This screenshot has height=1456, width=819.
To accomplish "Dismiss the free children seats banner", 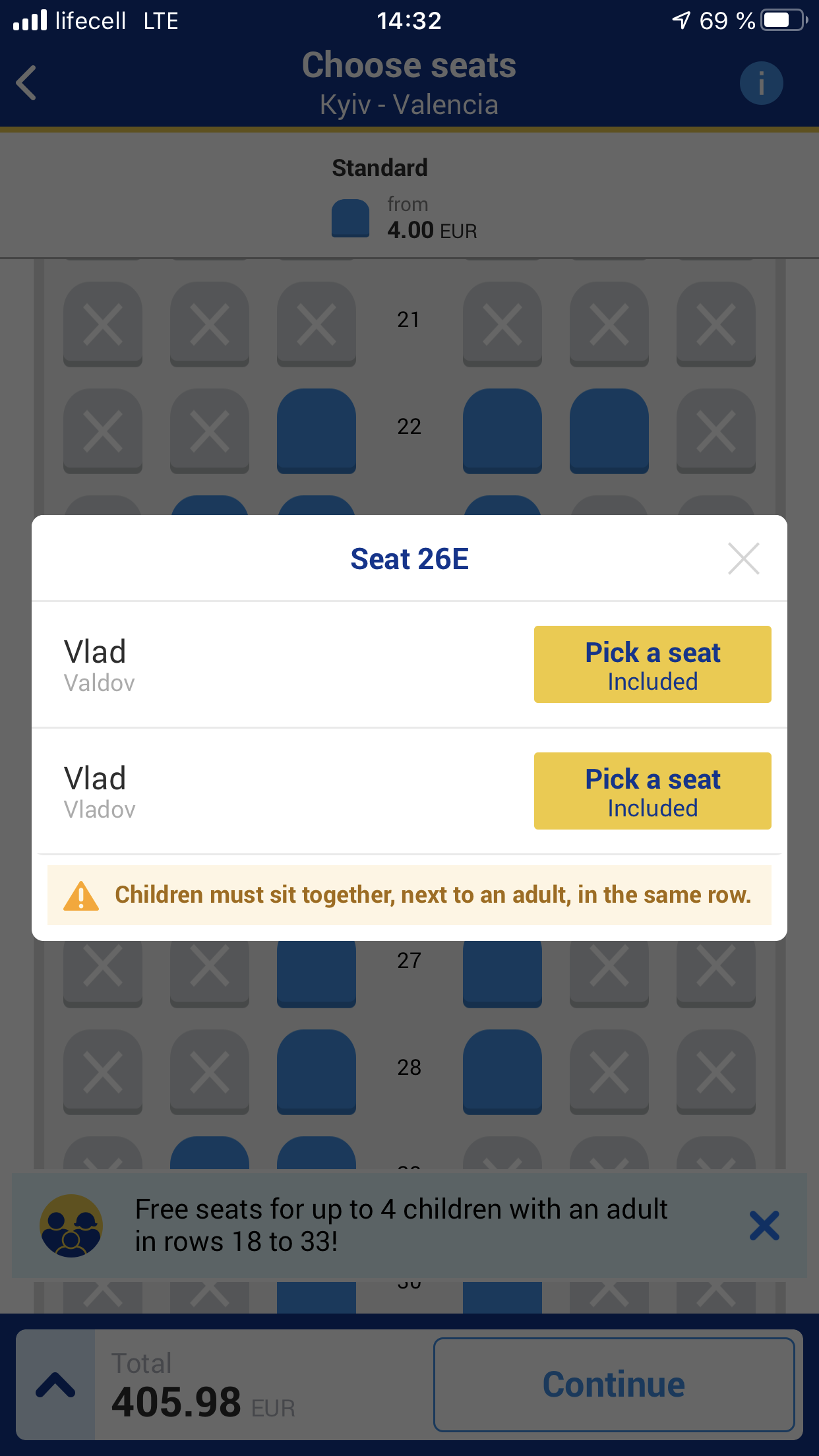I will [764, 1225].
